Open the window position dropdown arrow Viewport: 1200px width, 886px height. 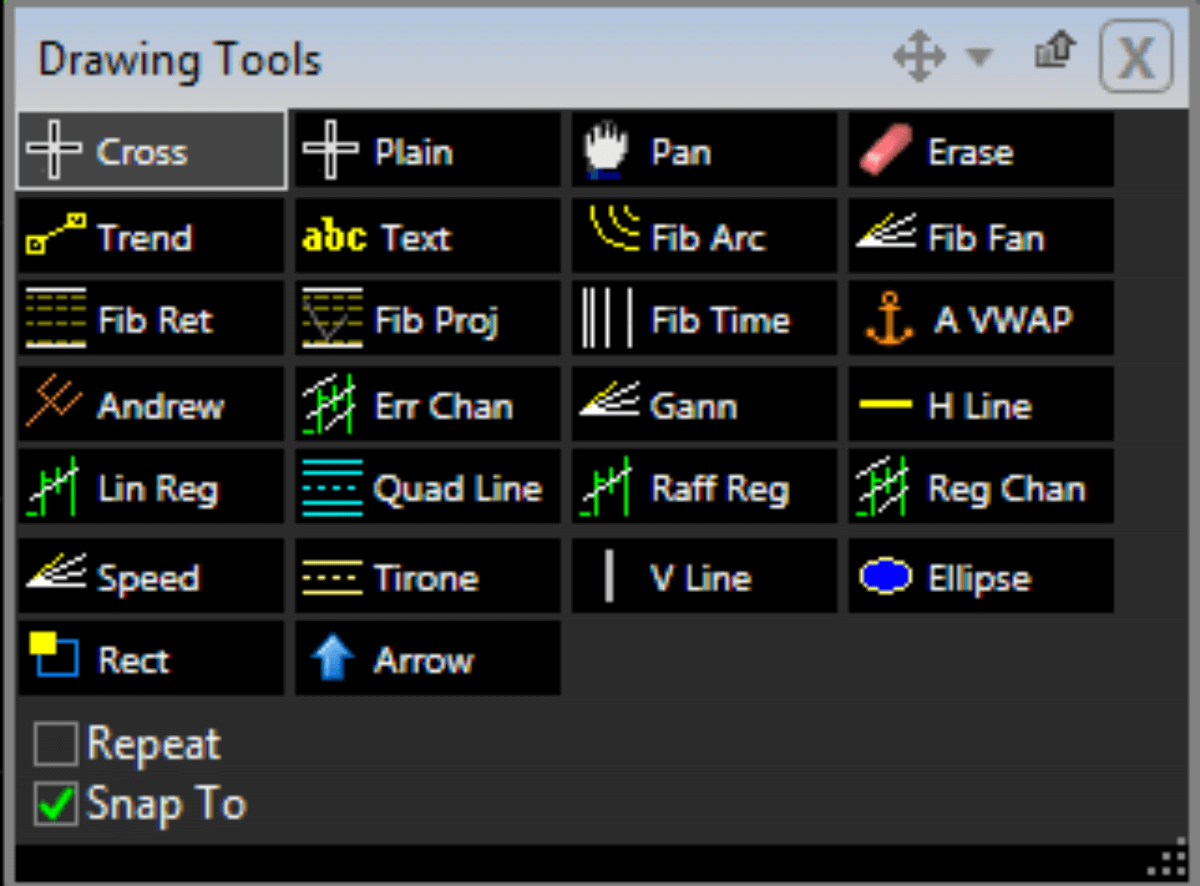click(x=979, y=57)
